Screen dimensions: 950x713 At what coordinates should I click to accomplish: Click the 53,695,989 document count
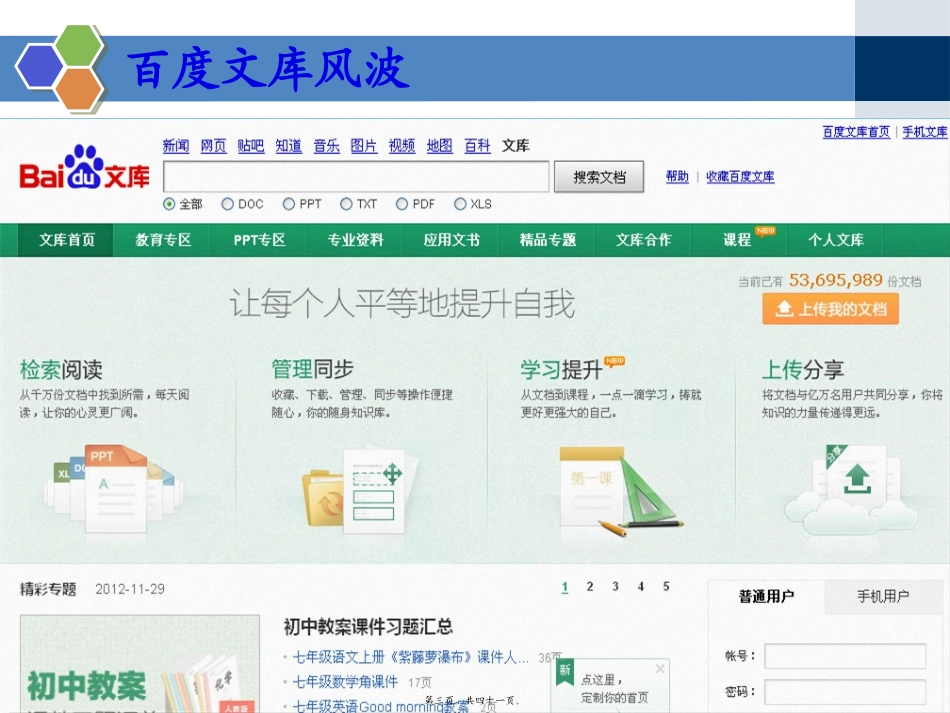(835, 280)
